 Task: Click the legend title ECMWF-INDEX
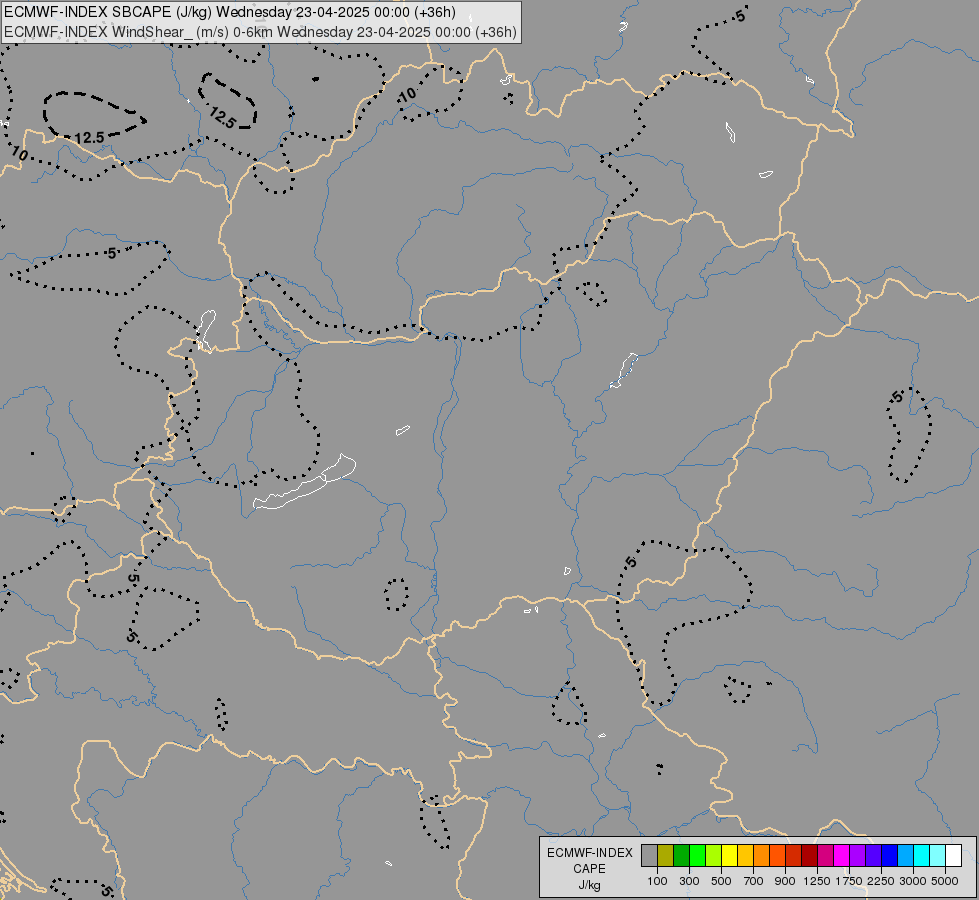pos(589,853)
